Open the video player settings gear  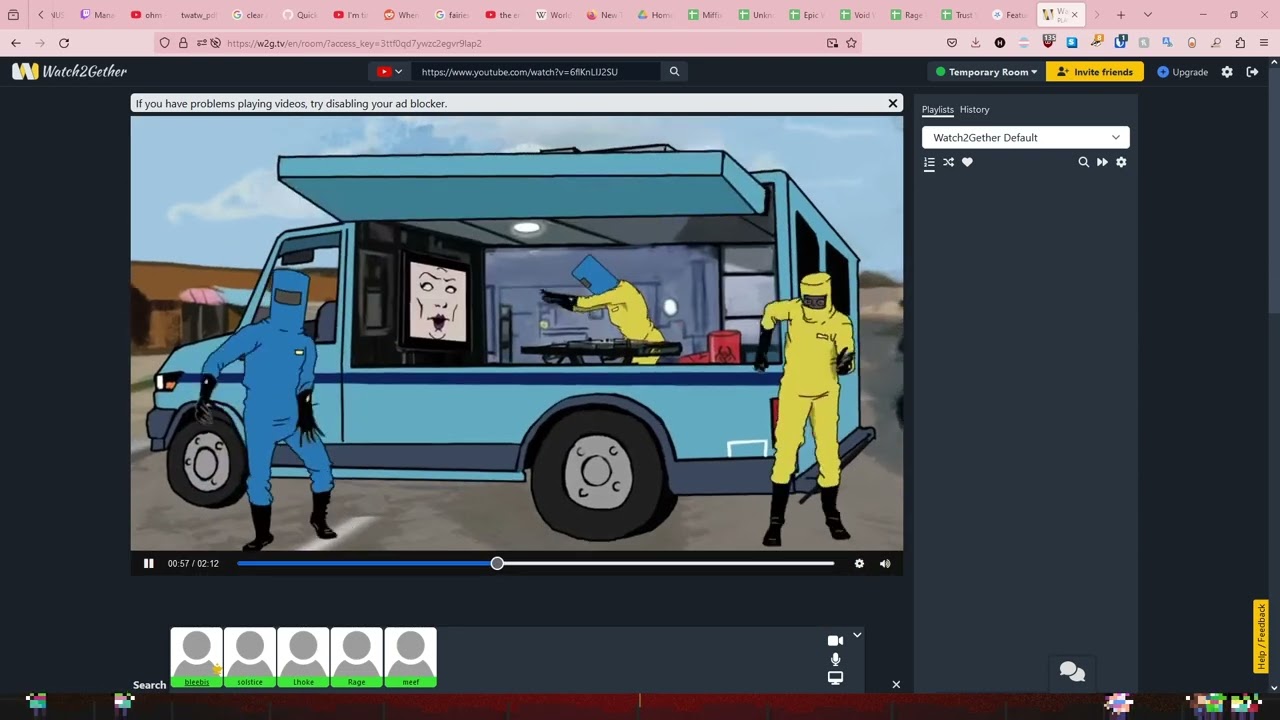point(859,564)
